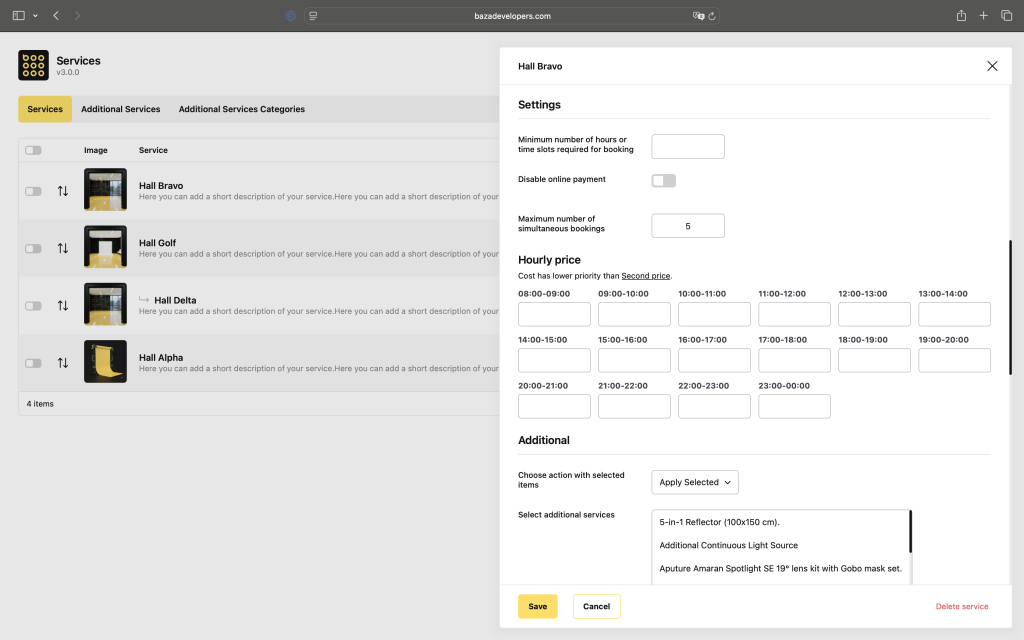Click the translate icon in address bar
Viewport: 1024px width, 640px height.
698,16
